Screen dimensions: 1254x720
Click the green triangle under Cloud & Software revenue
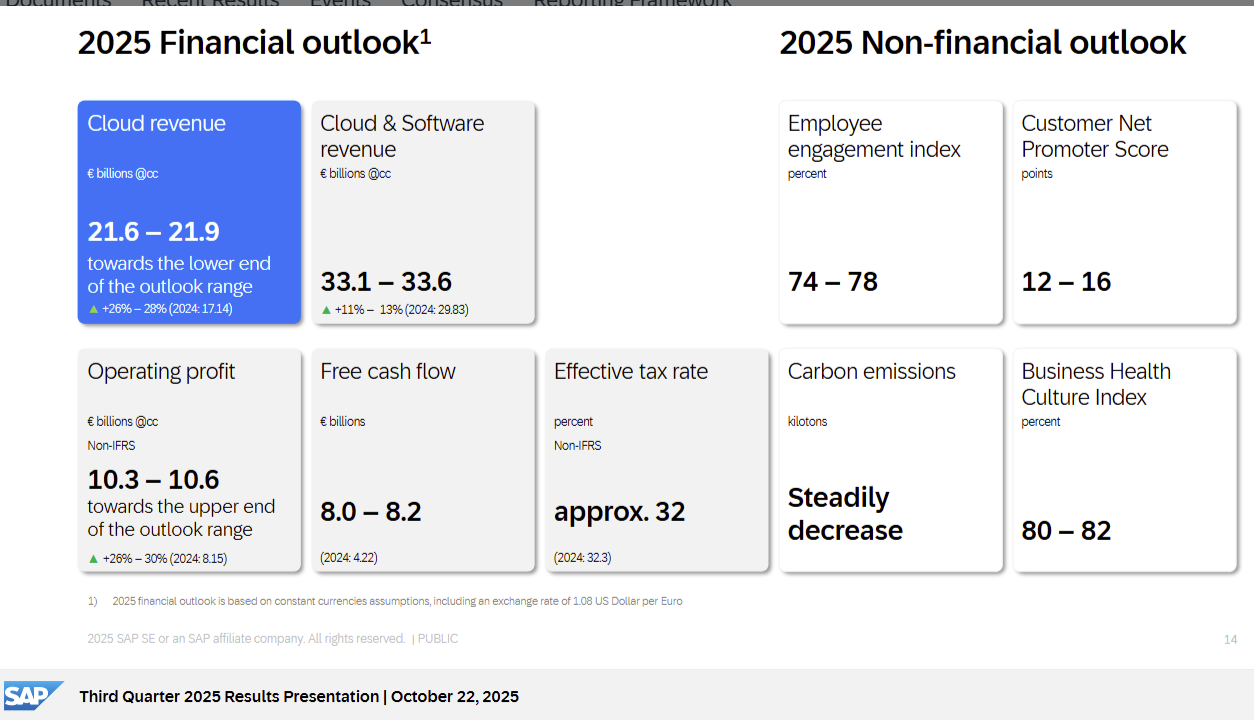tap(326, 310)
